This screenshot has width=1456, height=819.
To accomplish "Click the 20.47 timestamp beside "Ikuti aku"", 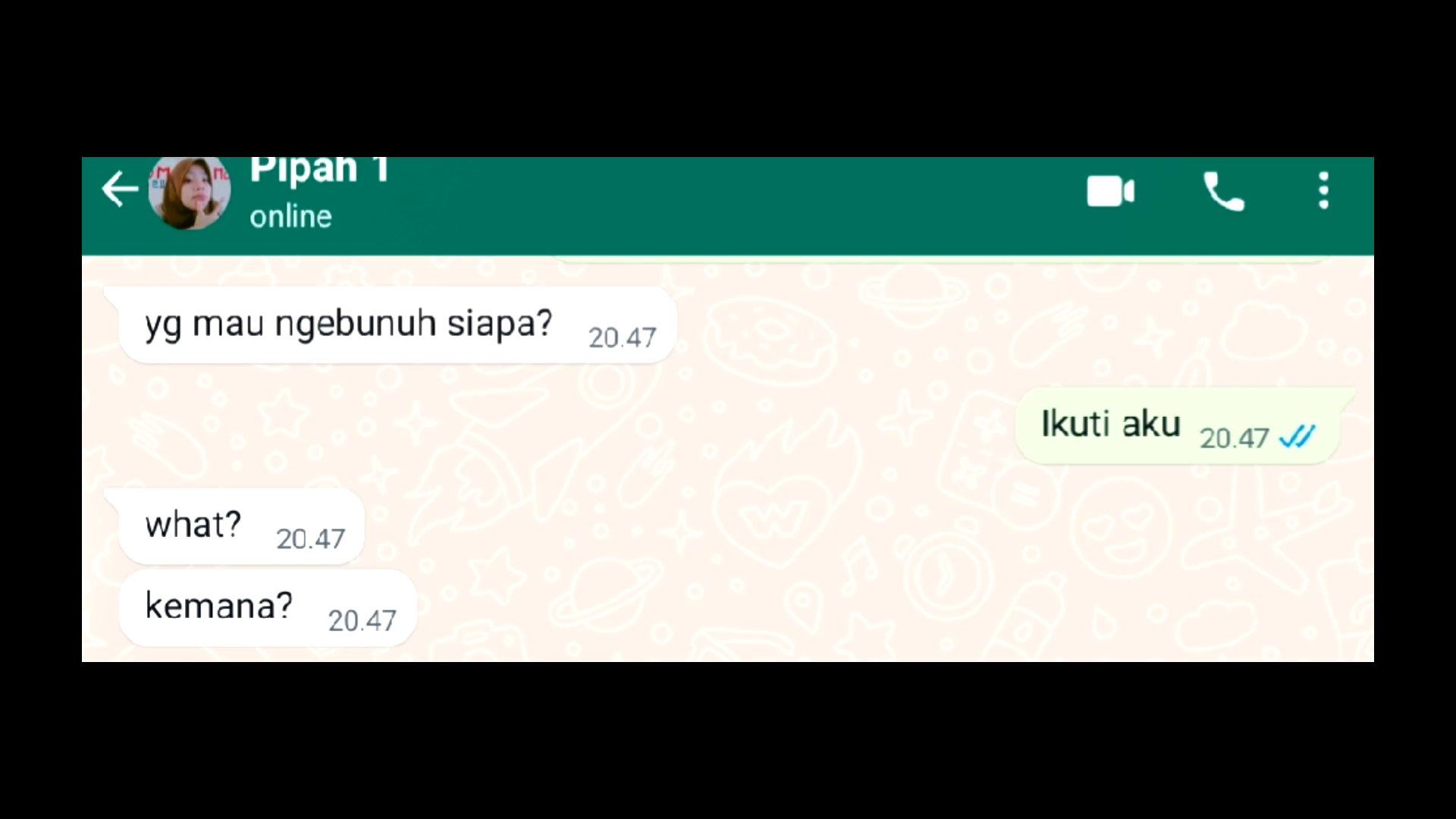I will [1234, 438].
